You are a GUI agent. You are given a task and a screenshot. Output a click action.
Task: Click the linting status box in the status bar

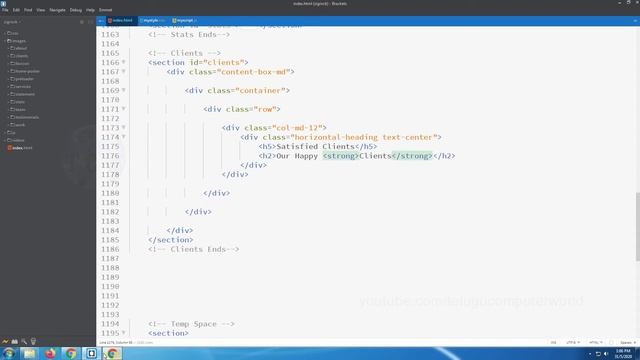pyautogui.click(x=611, y=342)
